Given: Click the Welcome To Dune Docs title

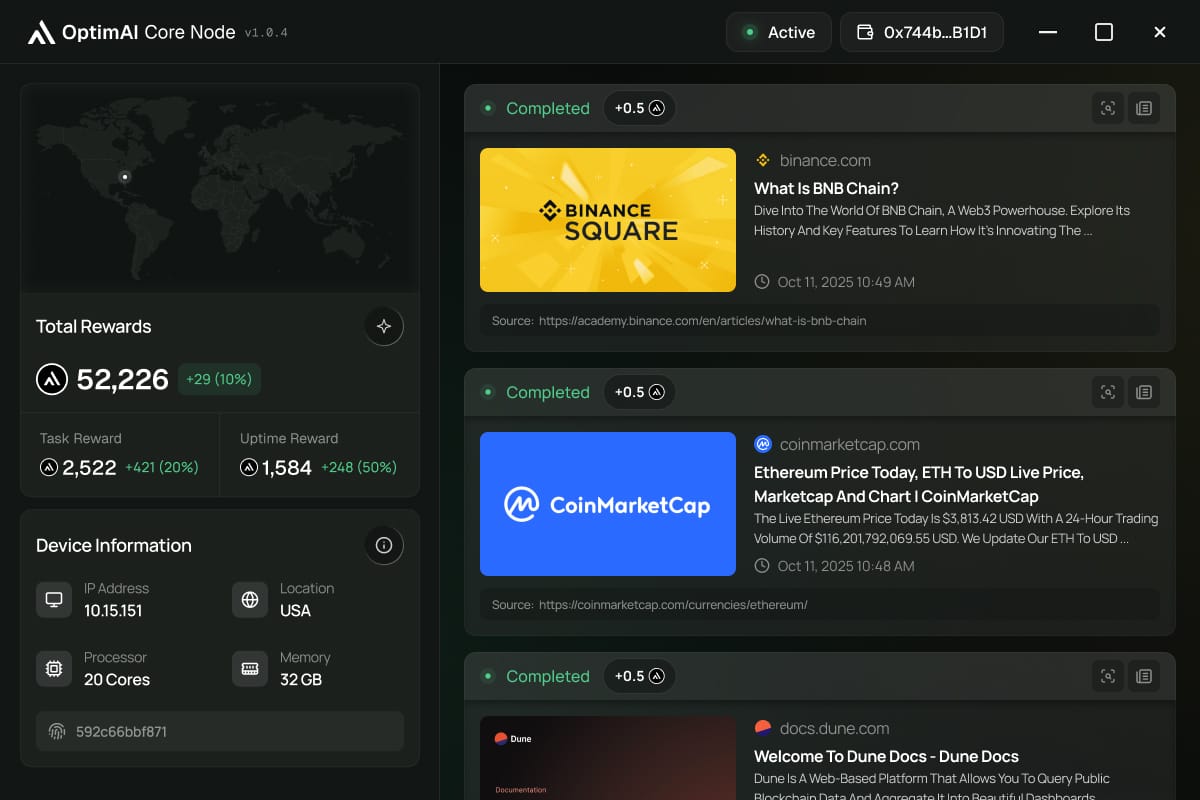Looking at the screenshot, I should [886, 756].
